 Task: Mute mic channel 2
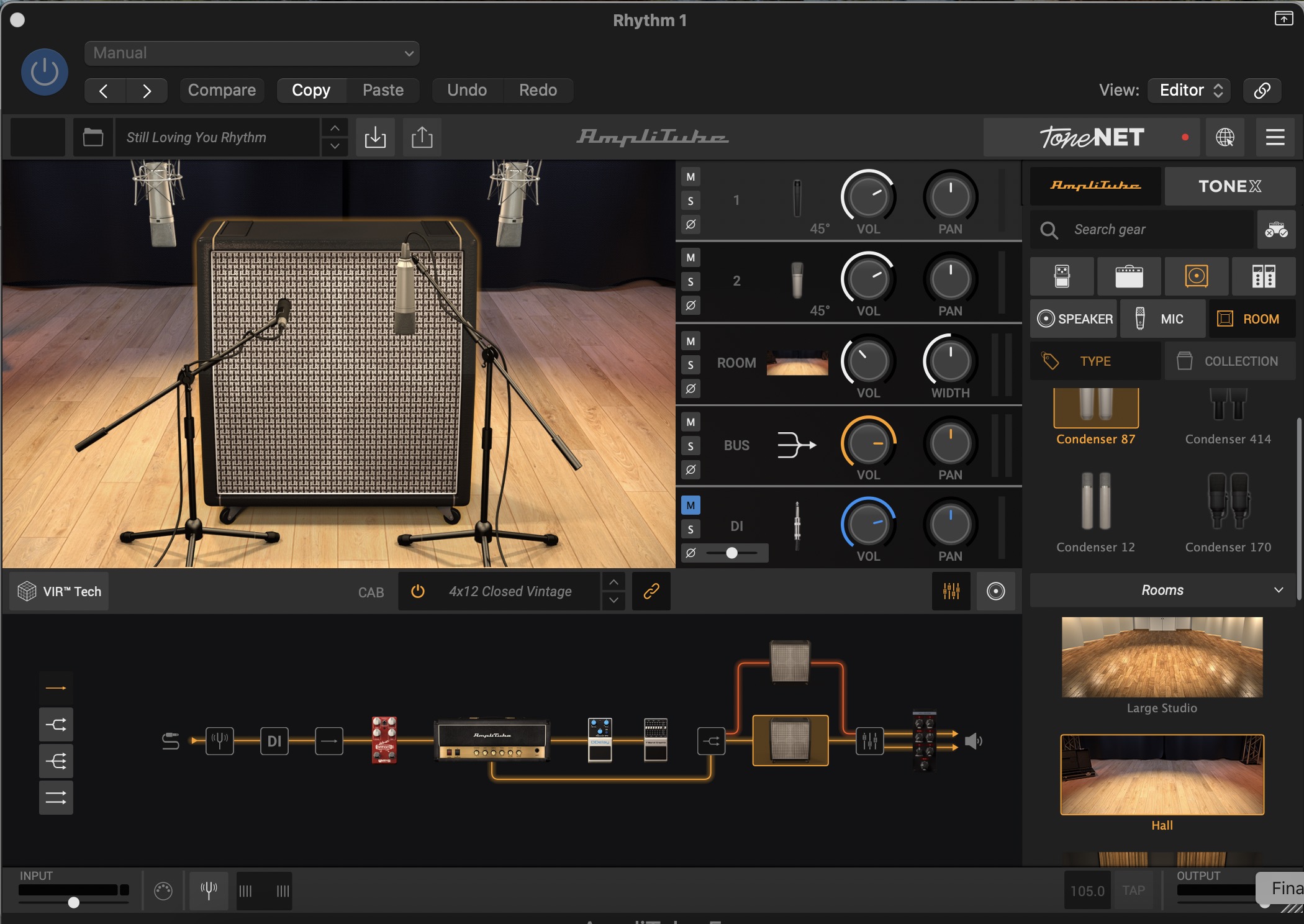click(690, 258)
